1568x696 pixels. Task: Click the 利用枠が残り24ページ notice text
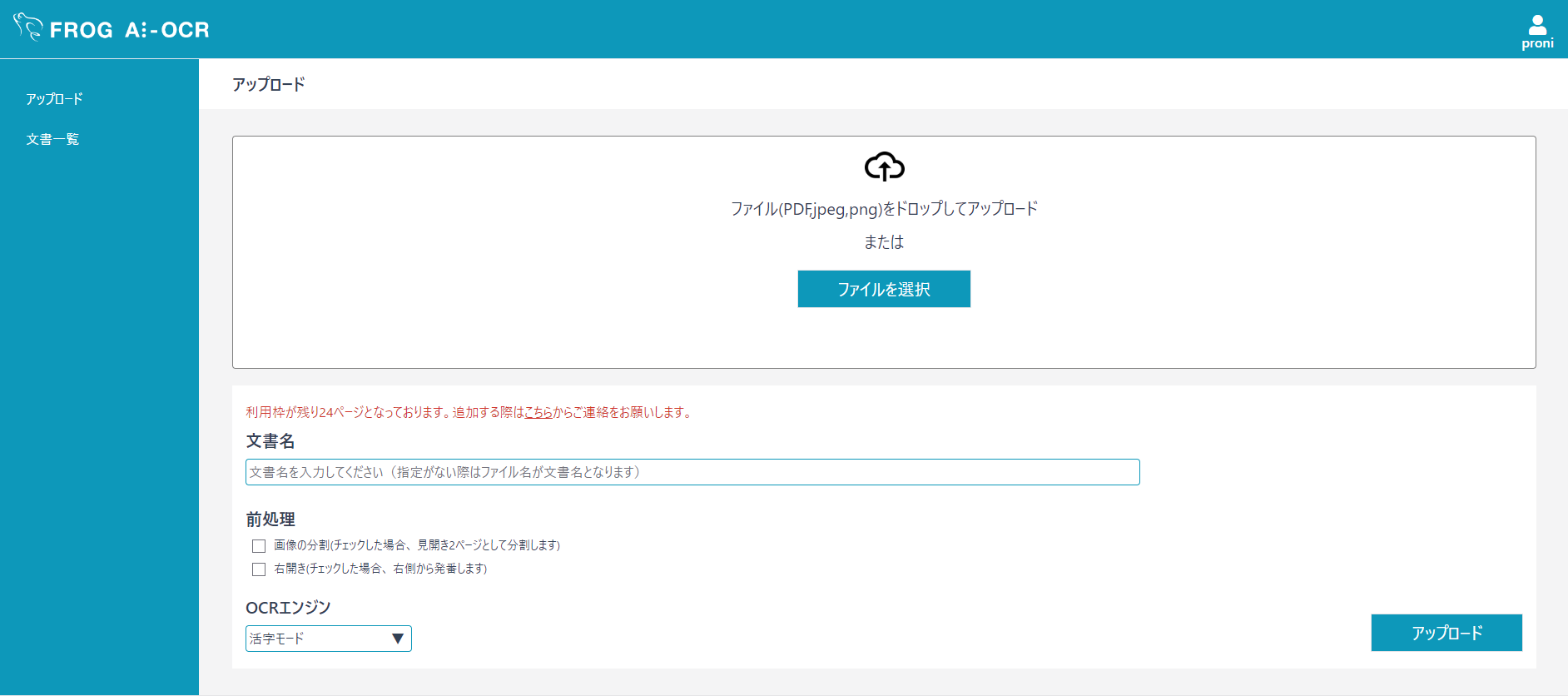pyautogui.click(x=469, y=412)
